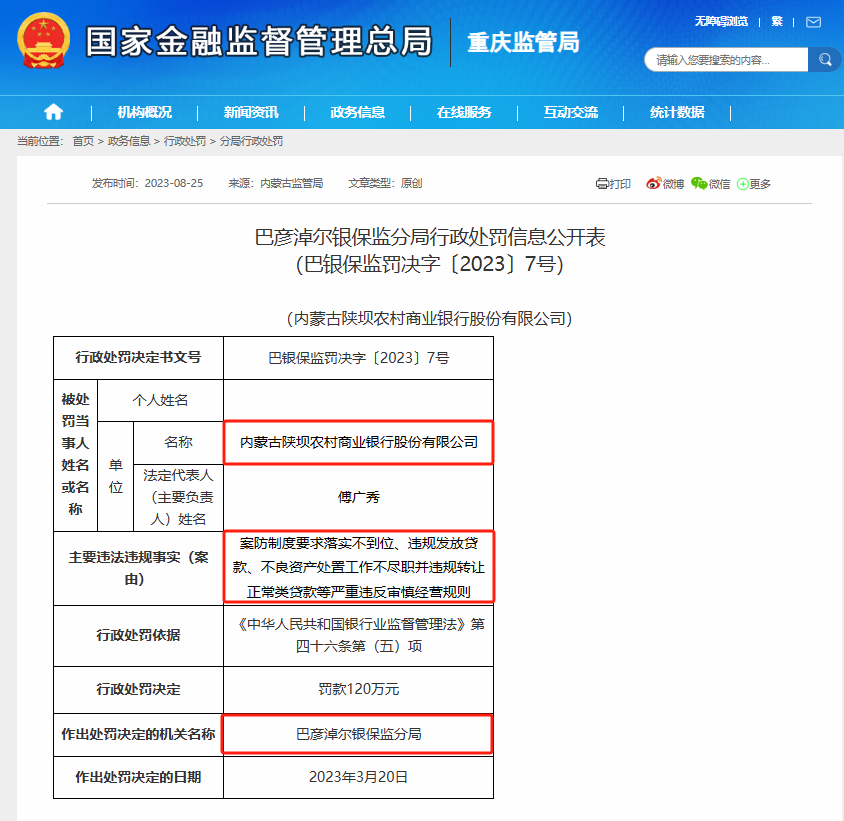This screenshot has width=844, height=821.
Task: Go to 首页 in breadcrumb
Action: click(83, 141)
